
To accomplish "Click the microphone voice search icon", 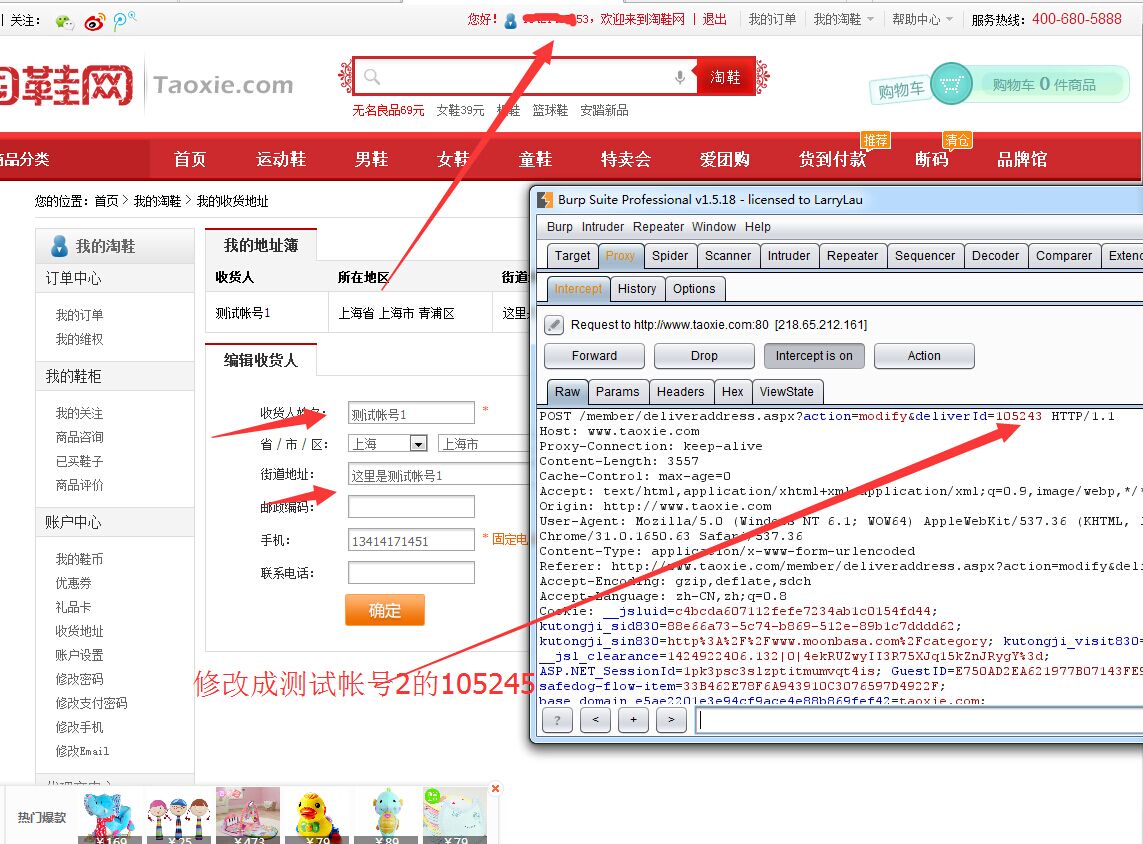I will 679,77.
